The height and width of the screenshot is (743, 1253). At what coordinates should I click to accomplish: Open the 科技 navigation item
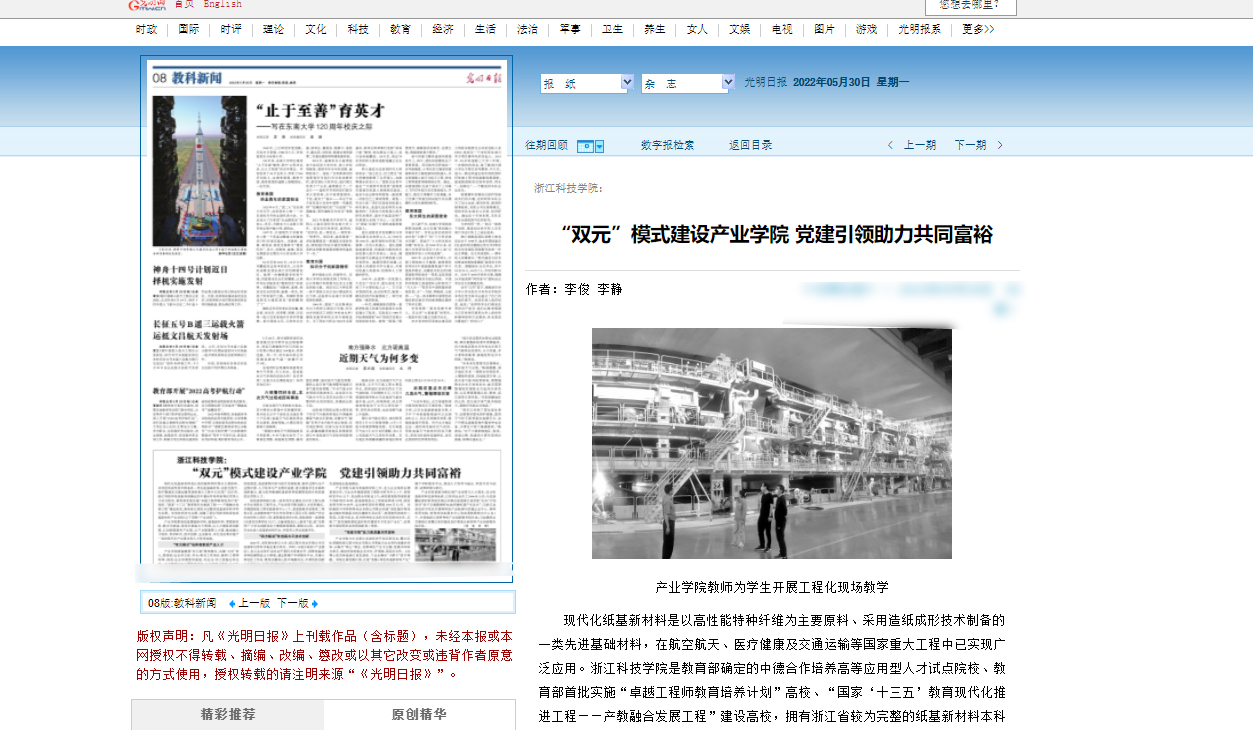[358, 30]
